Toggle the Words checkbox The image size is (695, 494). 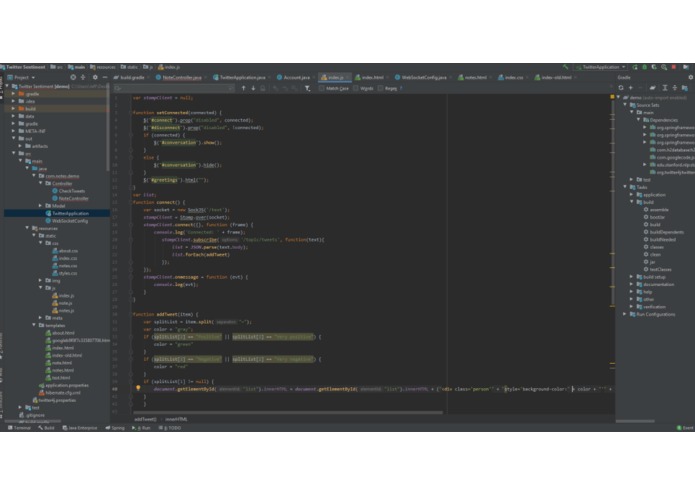coord(356,88)
